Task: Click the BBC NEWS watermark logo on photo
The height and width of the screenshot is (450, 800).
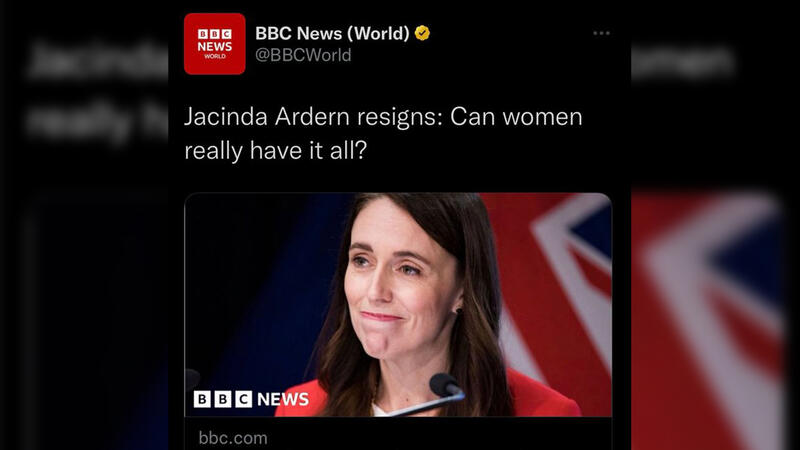Action: click(x=251, y=398)
